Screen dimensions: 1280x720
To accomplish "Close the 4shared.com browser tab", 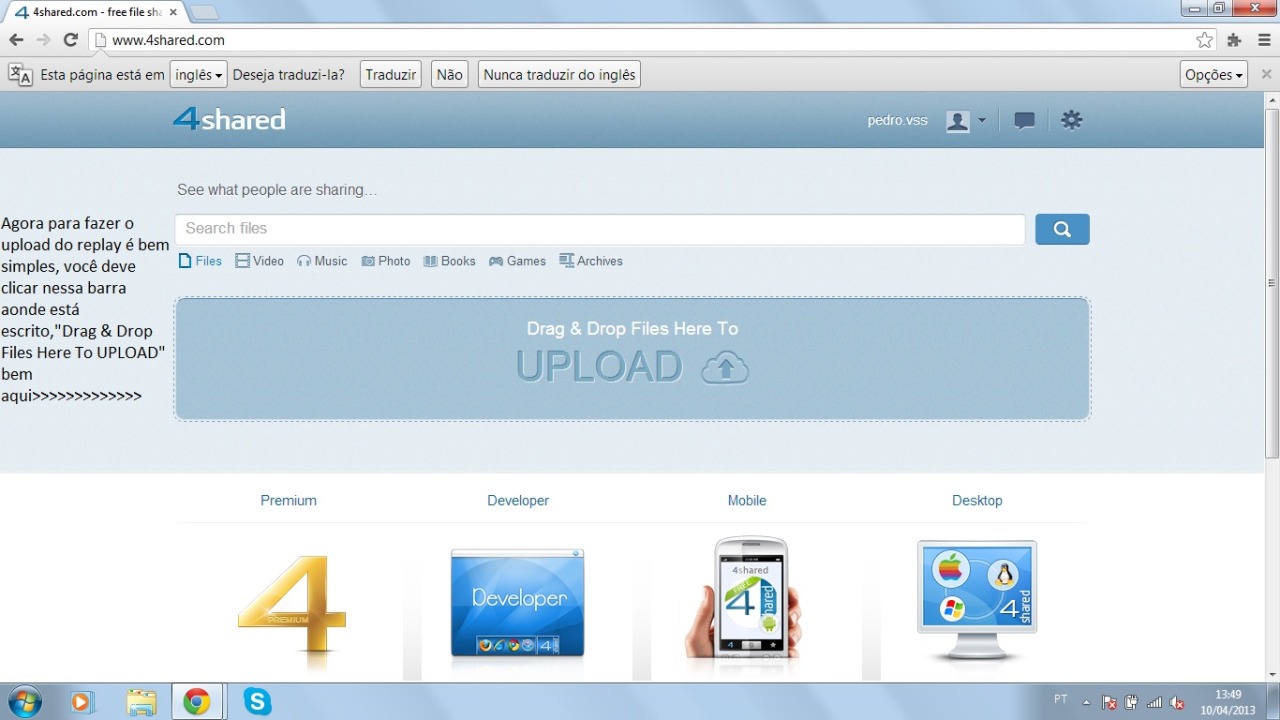I will click(172, 12).
